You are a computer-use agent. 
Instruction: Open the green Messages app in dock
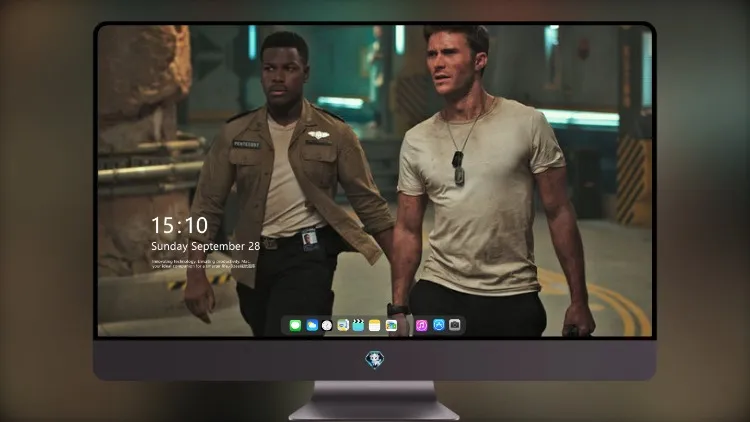click(295, 325)
